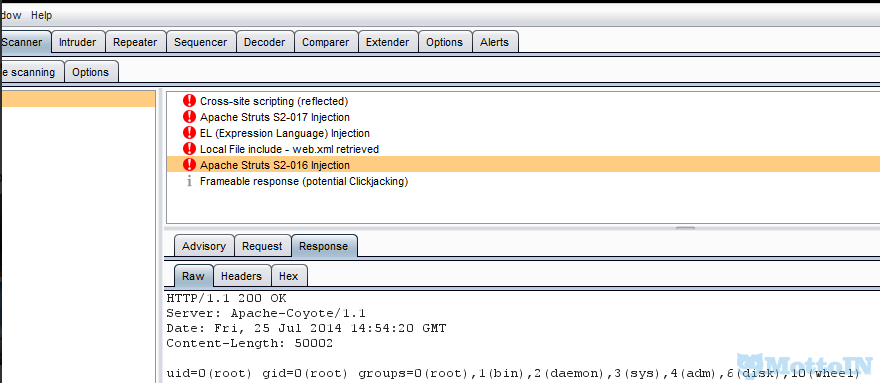Open the Comparer tab
Viewport: 880px width, 383px height.
coord(326,42)
